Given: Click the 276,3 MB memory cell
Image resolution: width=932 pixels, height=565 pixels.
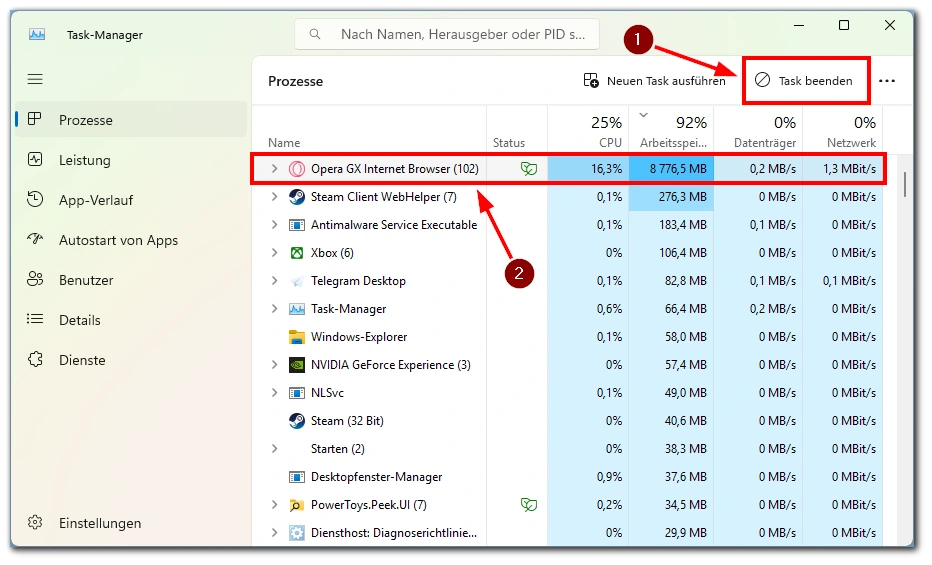Looking at the screenshot, I should click(x=672, y=197).
